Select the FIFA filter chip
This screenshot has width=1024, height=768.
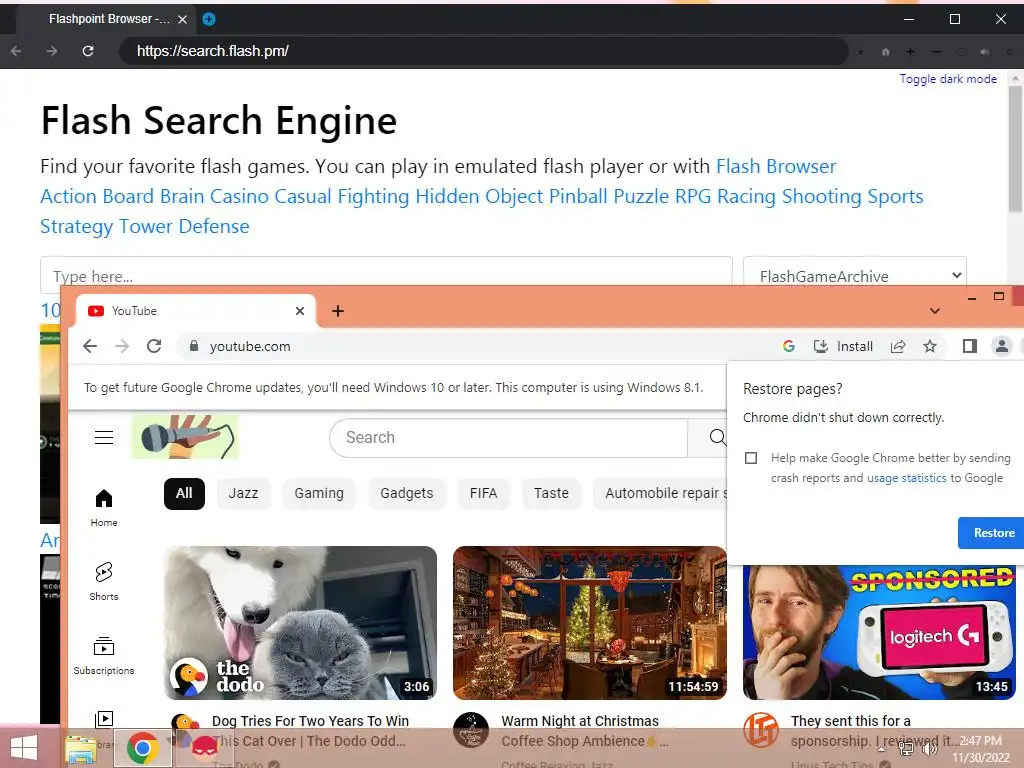[x=483, y=493]
